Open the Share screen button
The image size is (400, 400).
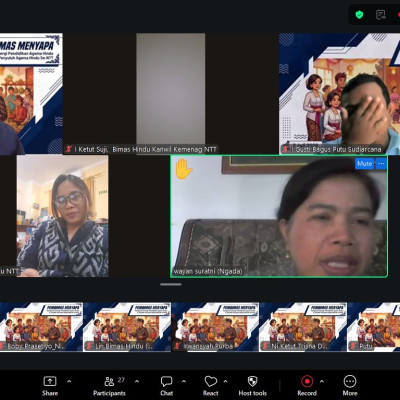(50, 386)
